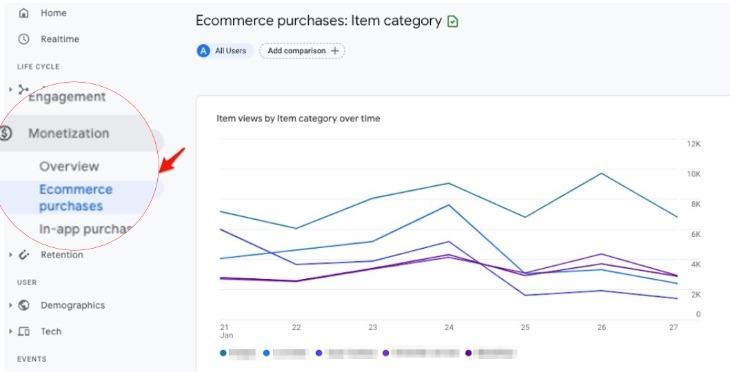Screen dimensions: 730x372
Task: Click the green report verified icon
Action: [453, 21]
